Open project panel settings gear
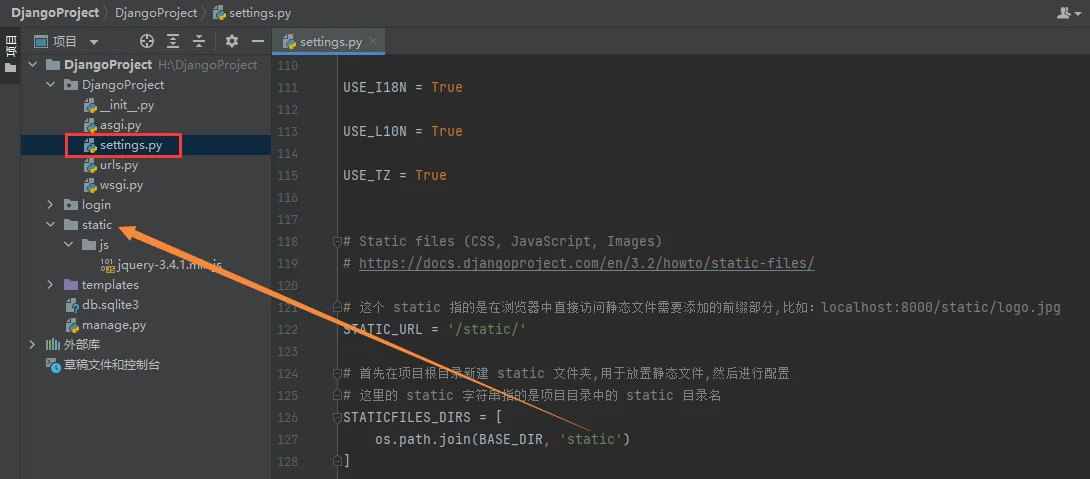 [x=231, y=42]
